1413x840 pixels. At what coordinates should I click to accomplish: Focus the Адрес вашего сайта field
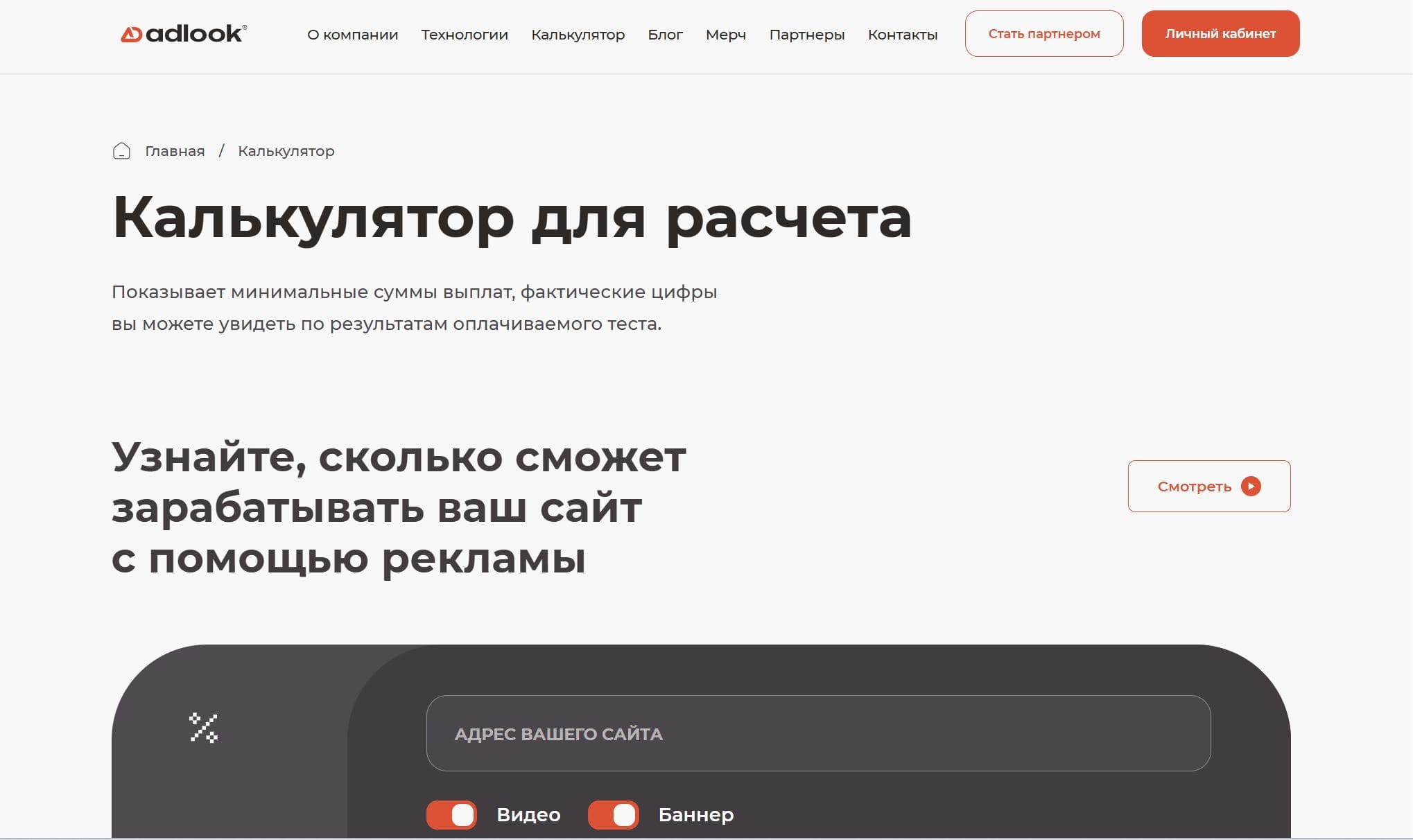pos(818,733)
